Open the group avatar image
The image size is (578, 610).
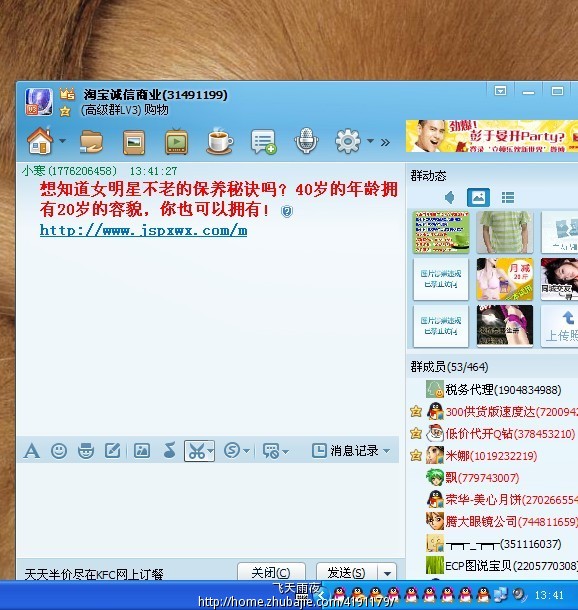39,102
